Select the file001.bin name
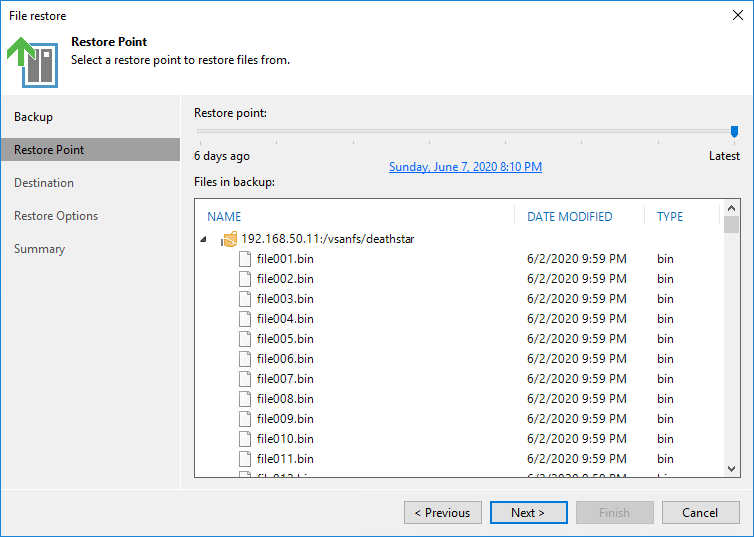This screenshot has height=537, width=754. pyautogui.click(x=285, y=259)
